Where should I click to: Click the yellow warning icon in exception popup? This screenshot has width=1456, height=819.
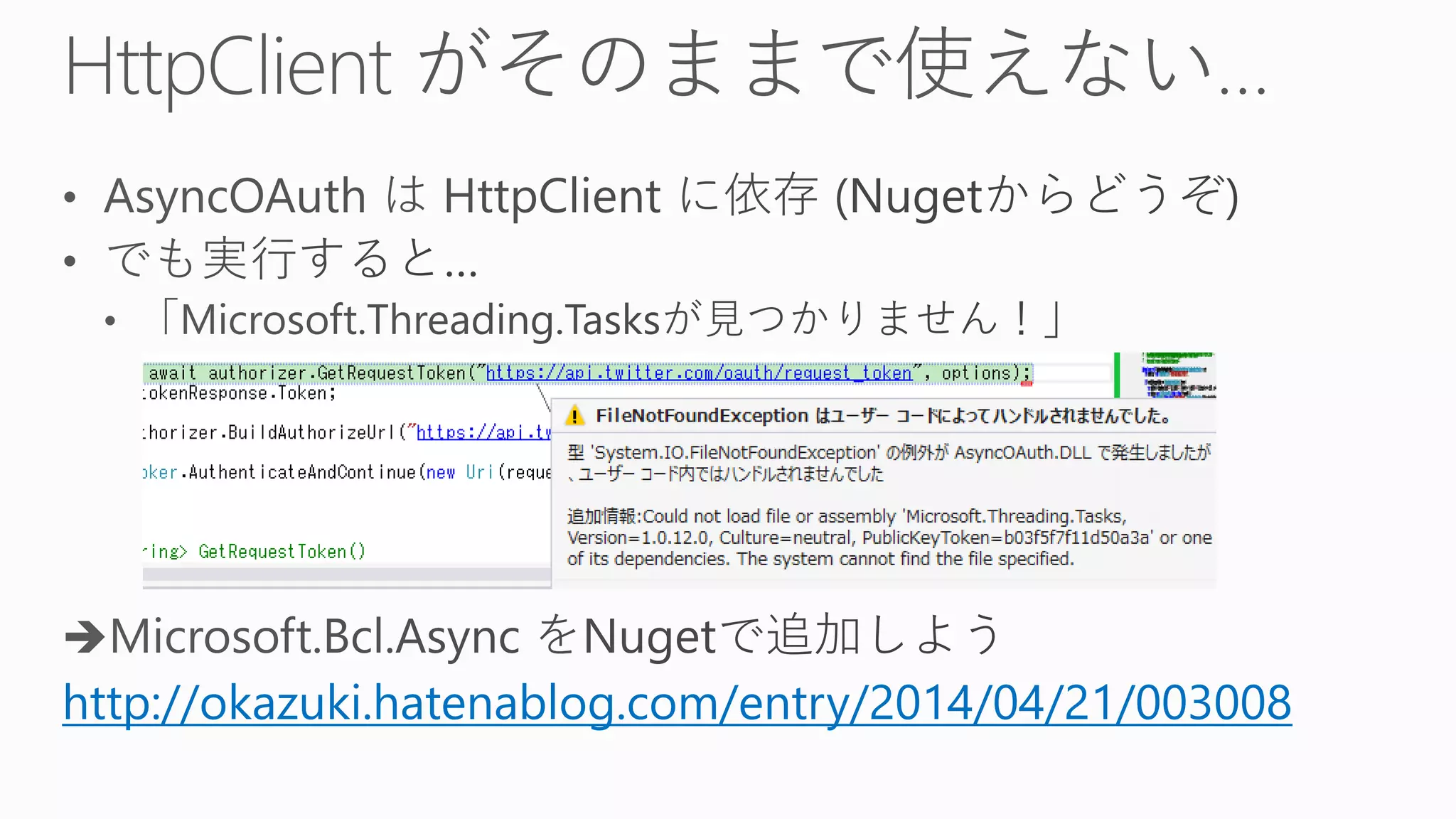[x=574, y=416]
